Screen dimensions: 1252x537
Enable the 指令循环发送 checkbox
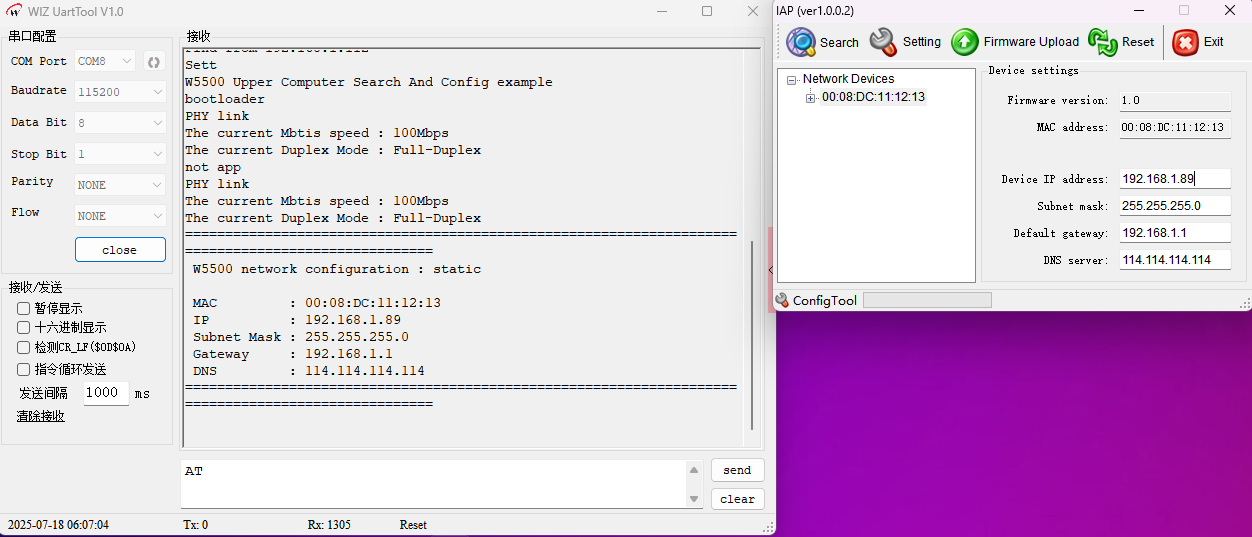click(x=24, y=370)
